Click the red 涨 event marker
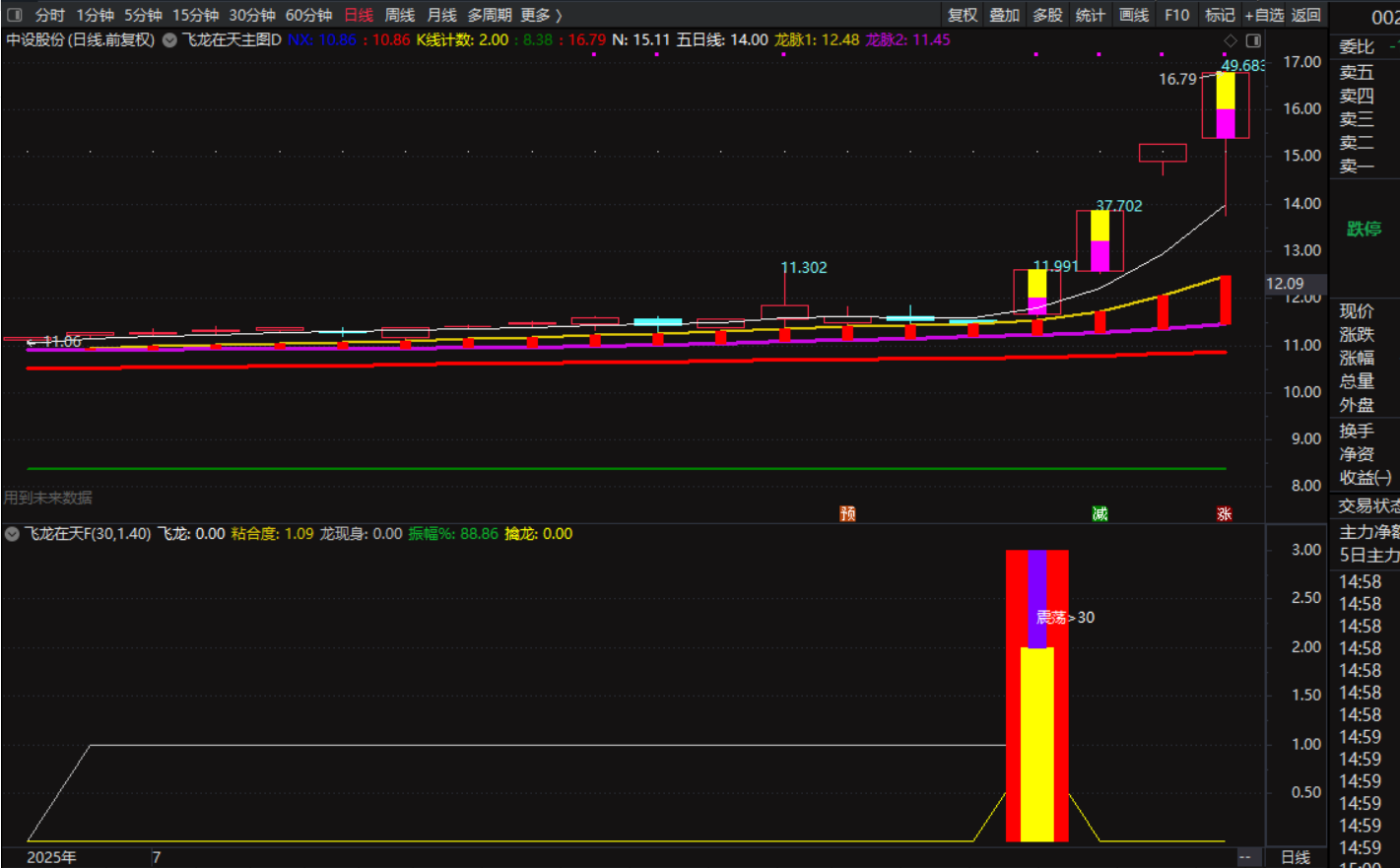The width and height of the screenshot is (1400, 868). [1224, 513]
